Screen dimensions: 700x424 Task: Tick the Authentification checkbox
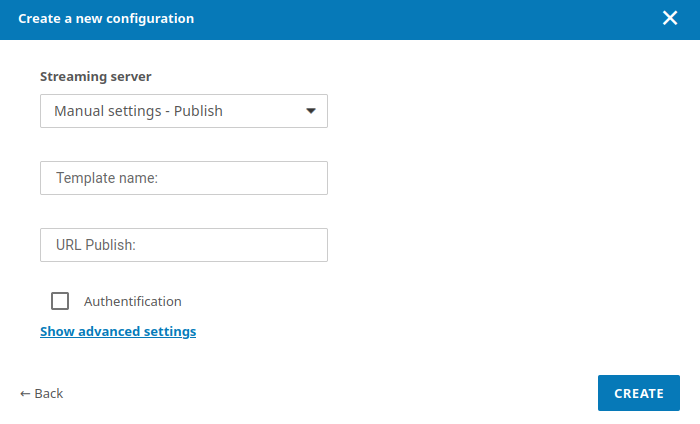60,301
